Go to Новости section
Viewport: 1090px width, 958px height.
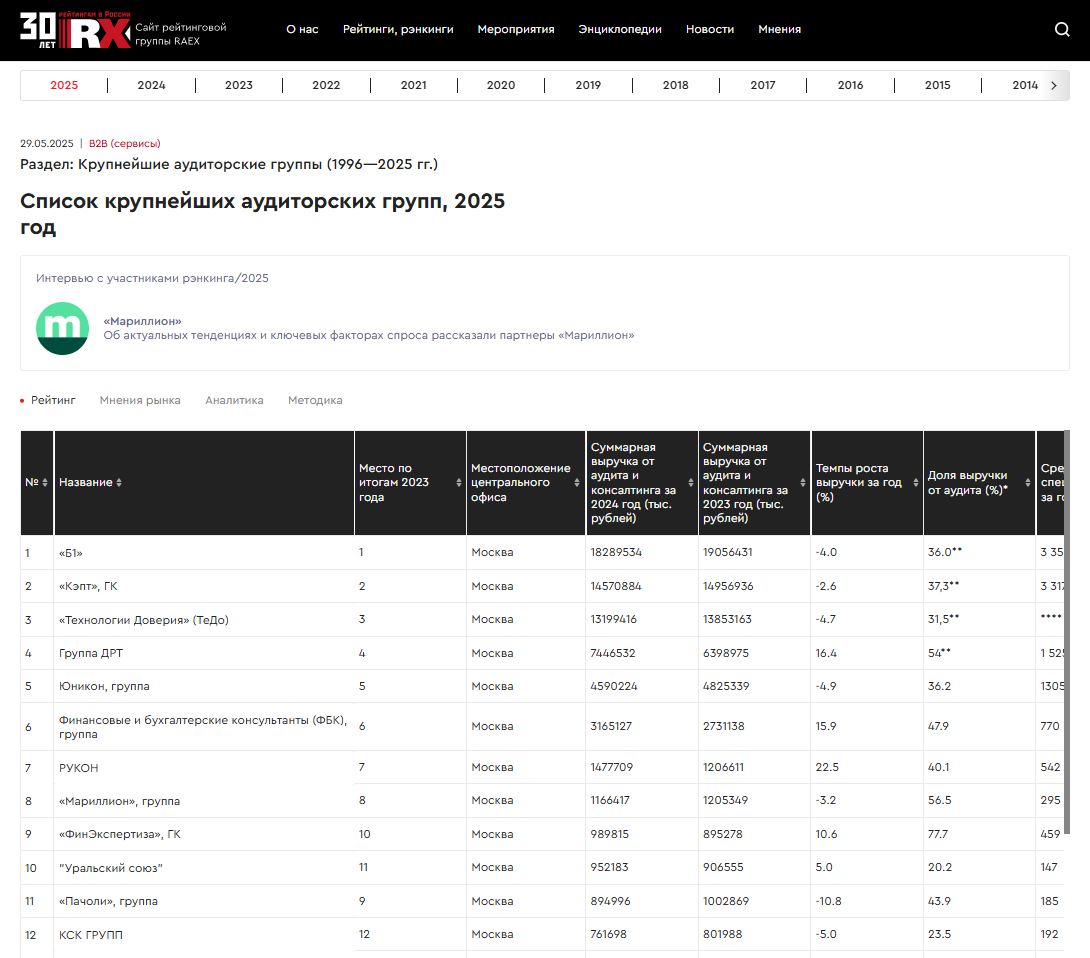coord(710,29)
